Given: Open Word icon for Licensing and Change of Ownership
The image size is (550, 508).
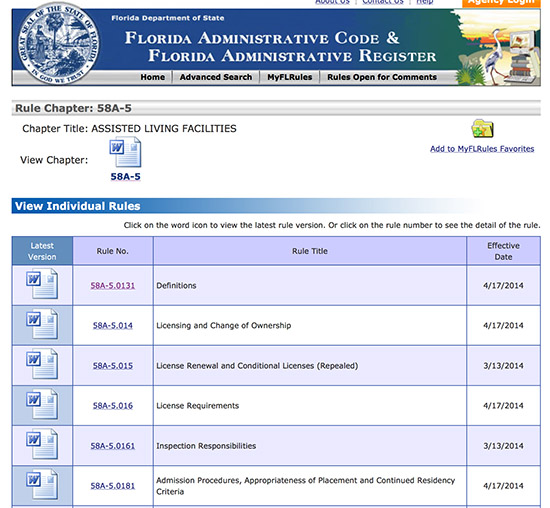Looking at the screenshot, I should pos(42,323).
